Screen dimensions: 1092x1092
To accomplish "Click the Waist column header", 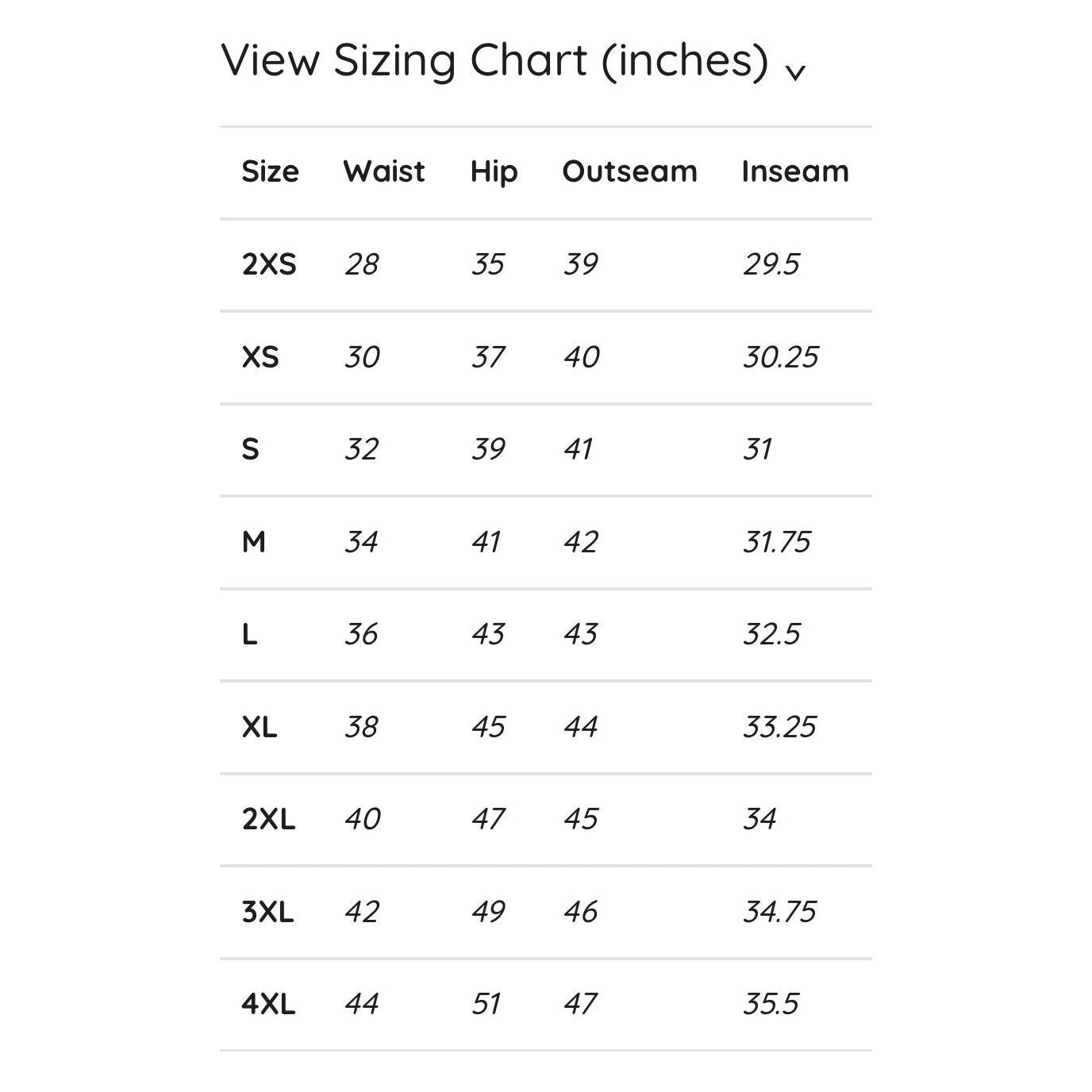I will (384, 171).
